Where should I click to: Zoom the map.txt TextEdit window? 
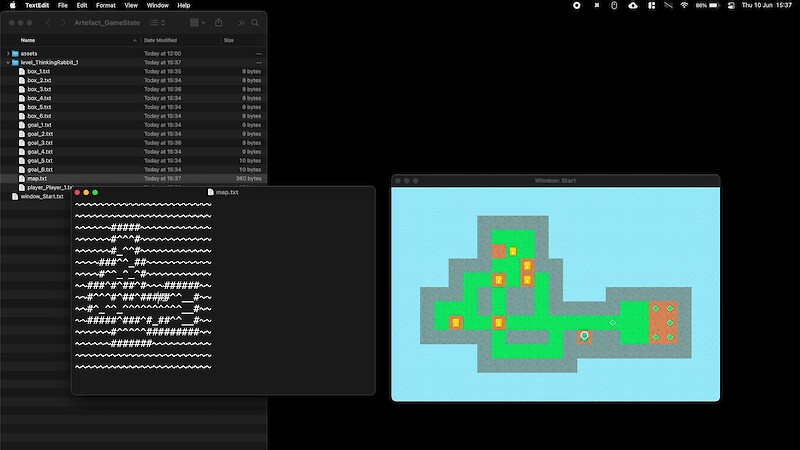(x=95, y=192)
